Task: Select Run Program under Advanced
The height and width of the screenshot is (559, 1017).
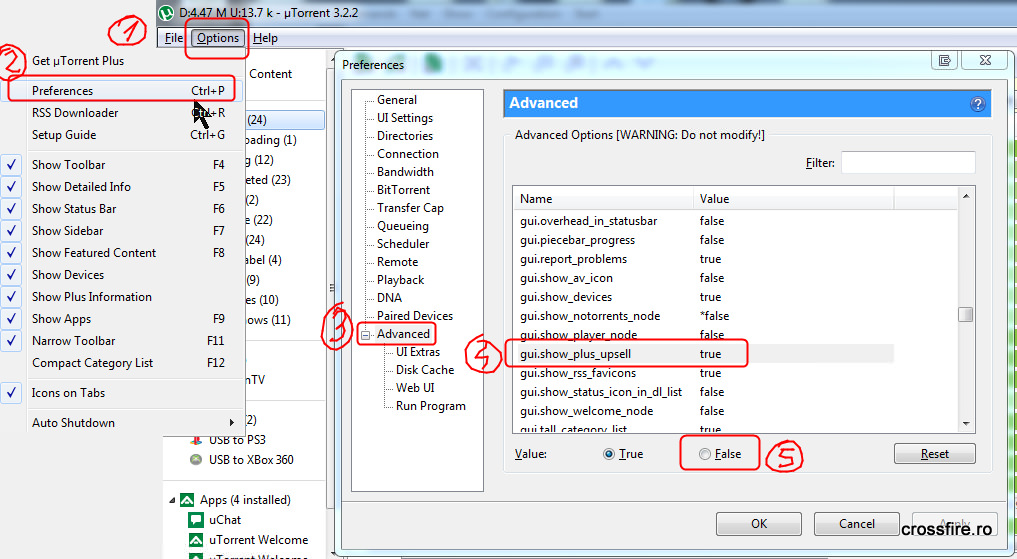Action: tap(431, 406)
